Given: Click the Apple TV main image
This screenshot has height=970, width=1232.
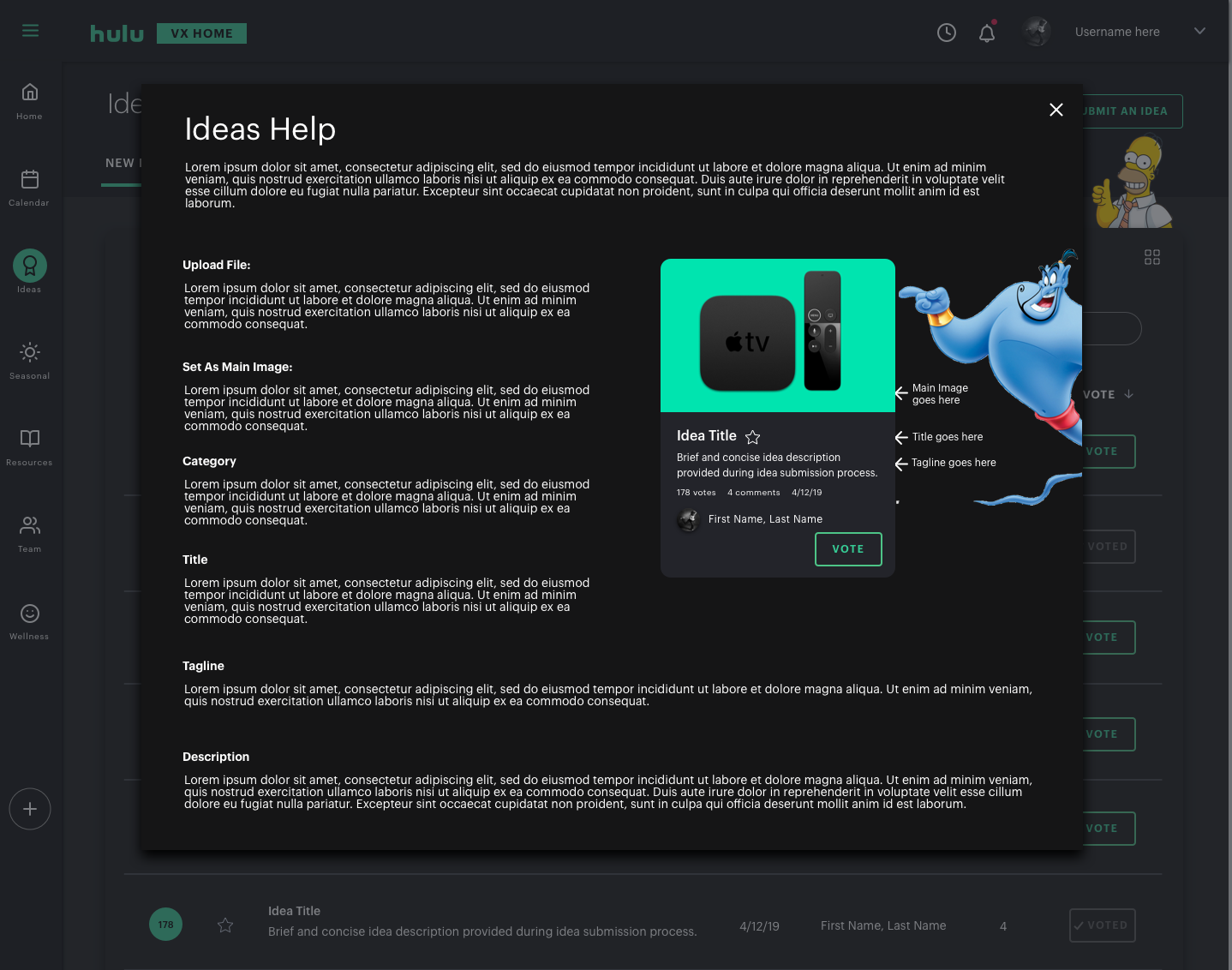Looking at the screenshot, I should 778,335.
